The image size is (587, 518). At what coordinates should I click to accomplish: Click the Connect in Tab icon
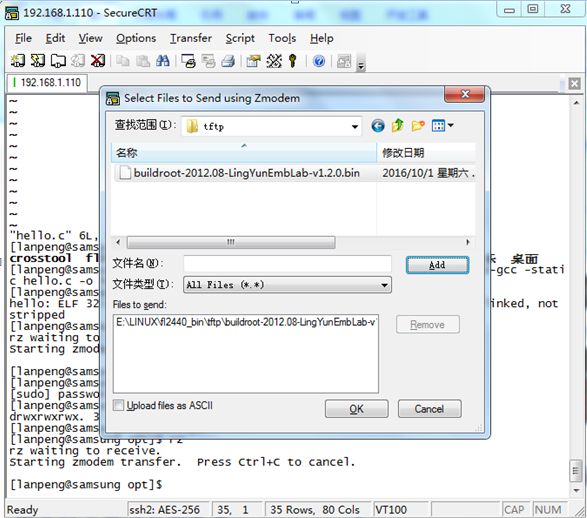pos(58,60)
